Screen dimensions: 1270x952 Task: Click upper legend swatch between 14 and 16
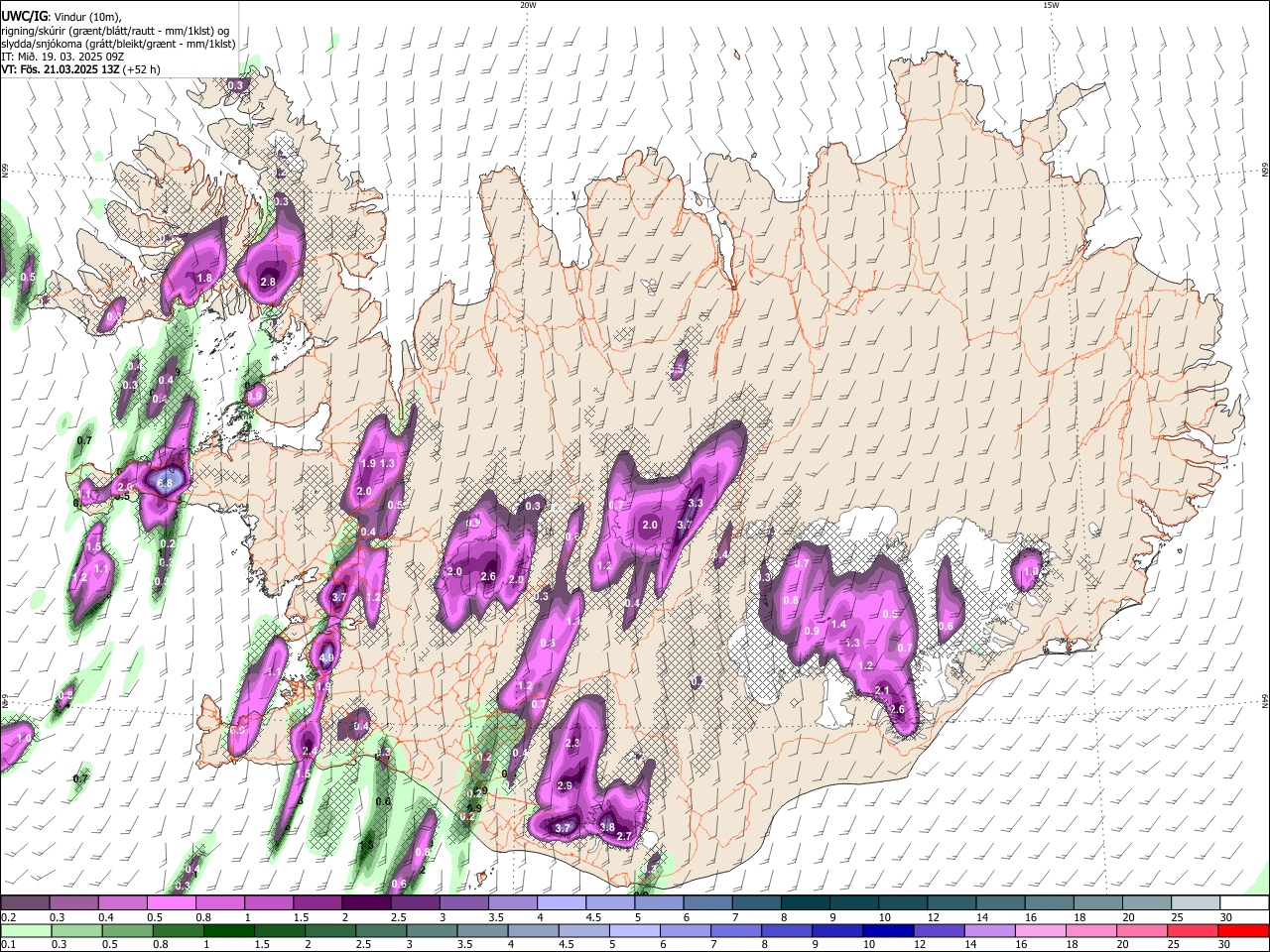pyautogui.click(x=1001, y=903)
